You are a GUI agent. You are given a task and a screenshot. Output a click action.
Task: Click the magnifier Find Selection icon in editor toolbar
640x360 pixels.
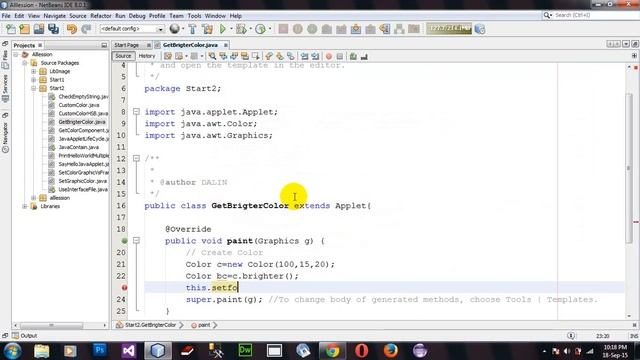(212, 56)
